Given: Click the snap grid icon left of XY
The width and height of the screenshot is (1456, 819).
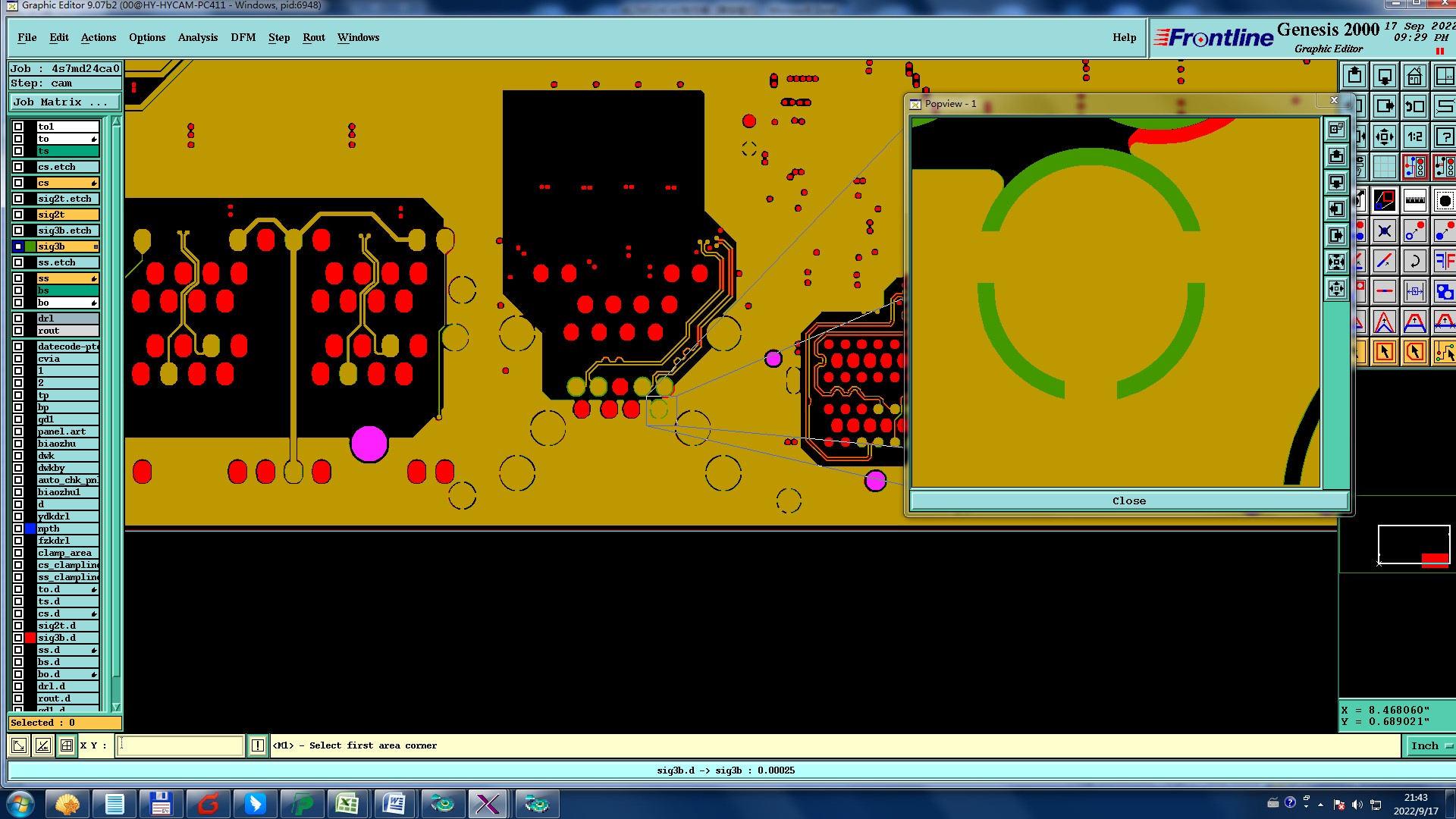Looking at the screenshot, I should [x=67, y=745].
